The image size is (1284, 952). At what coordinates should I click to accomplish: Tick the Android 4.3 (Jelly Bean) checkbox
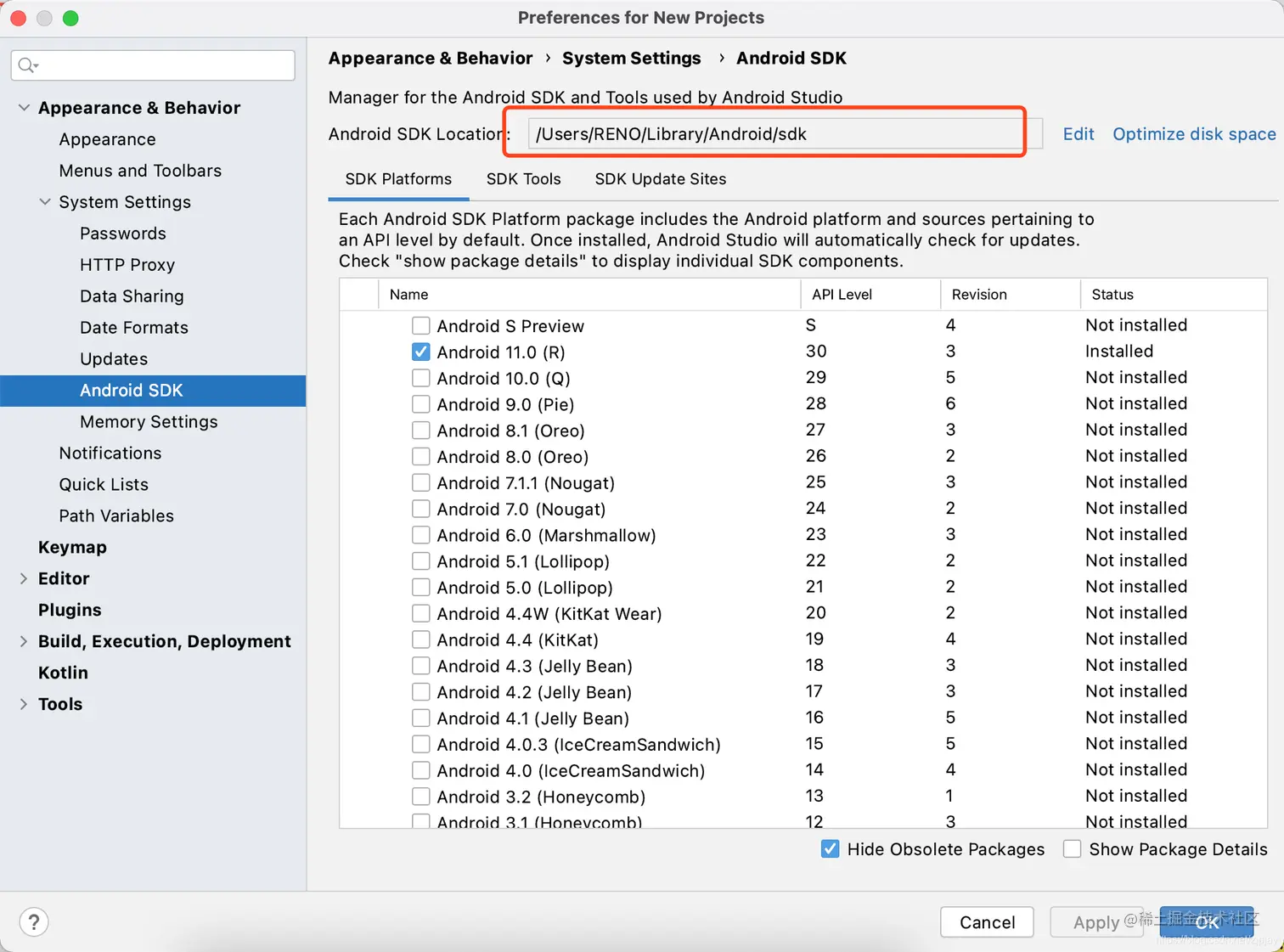click(x=420, y=666)
